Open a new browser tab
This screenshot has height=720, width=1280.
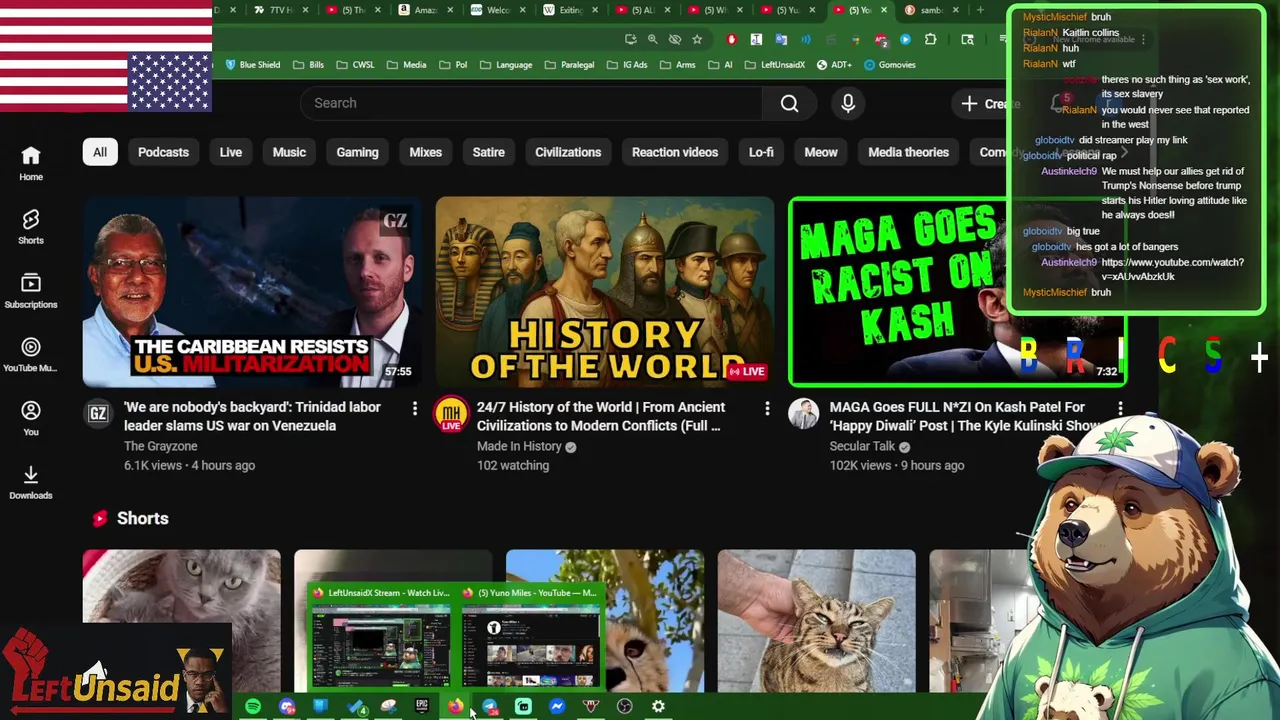click(980, 10)
